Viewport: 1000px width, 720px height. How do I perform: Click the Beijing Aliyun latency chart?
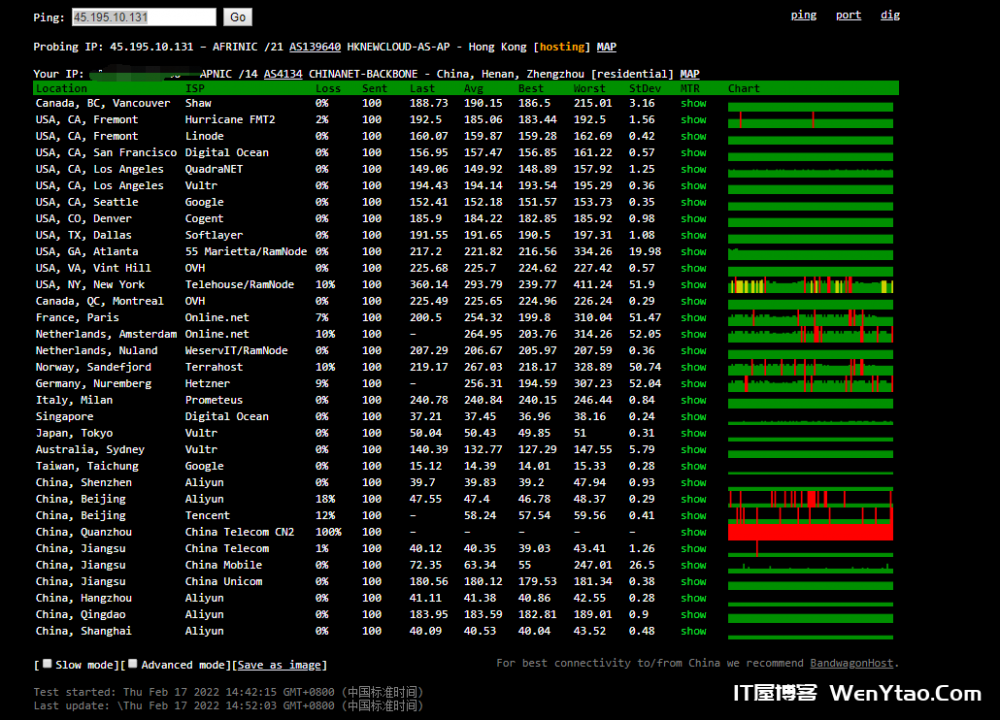[x=810, y=499]
